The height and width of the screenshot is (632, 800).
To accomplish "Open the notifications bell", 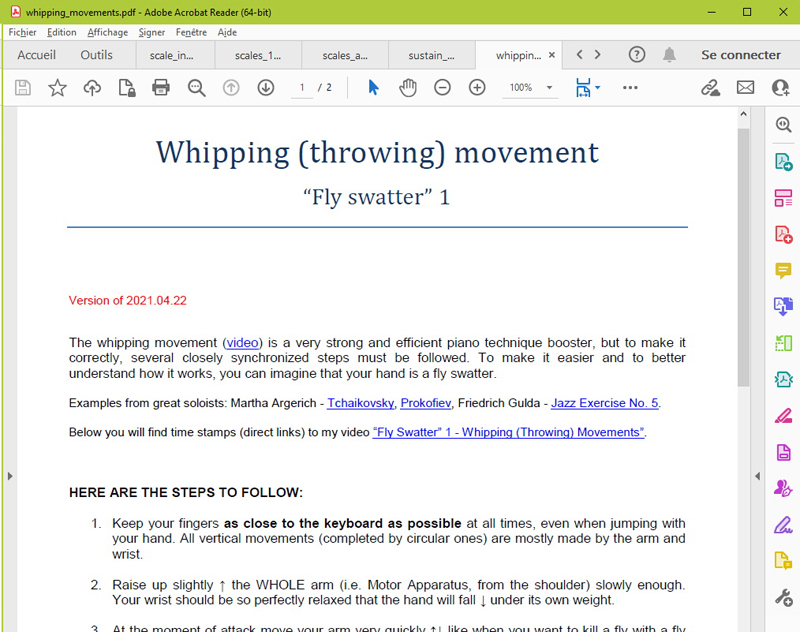I will (x=669, y=55).
